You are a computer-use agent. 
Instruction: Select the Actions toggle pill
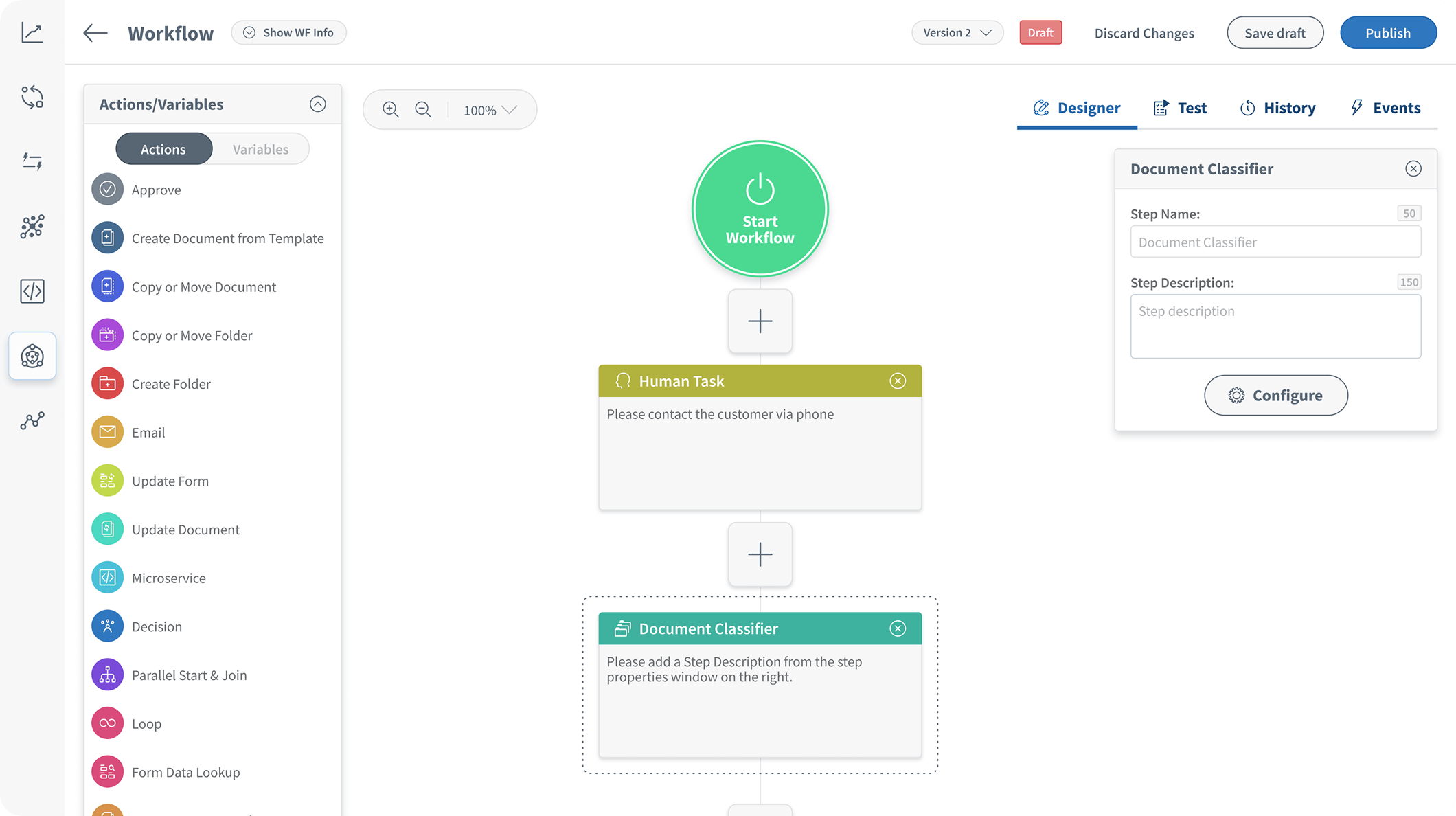(x=163, y=149)
